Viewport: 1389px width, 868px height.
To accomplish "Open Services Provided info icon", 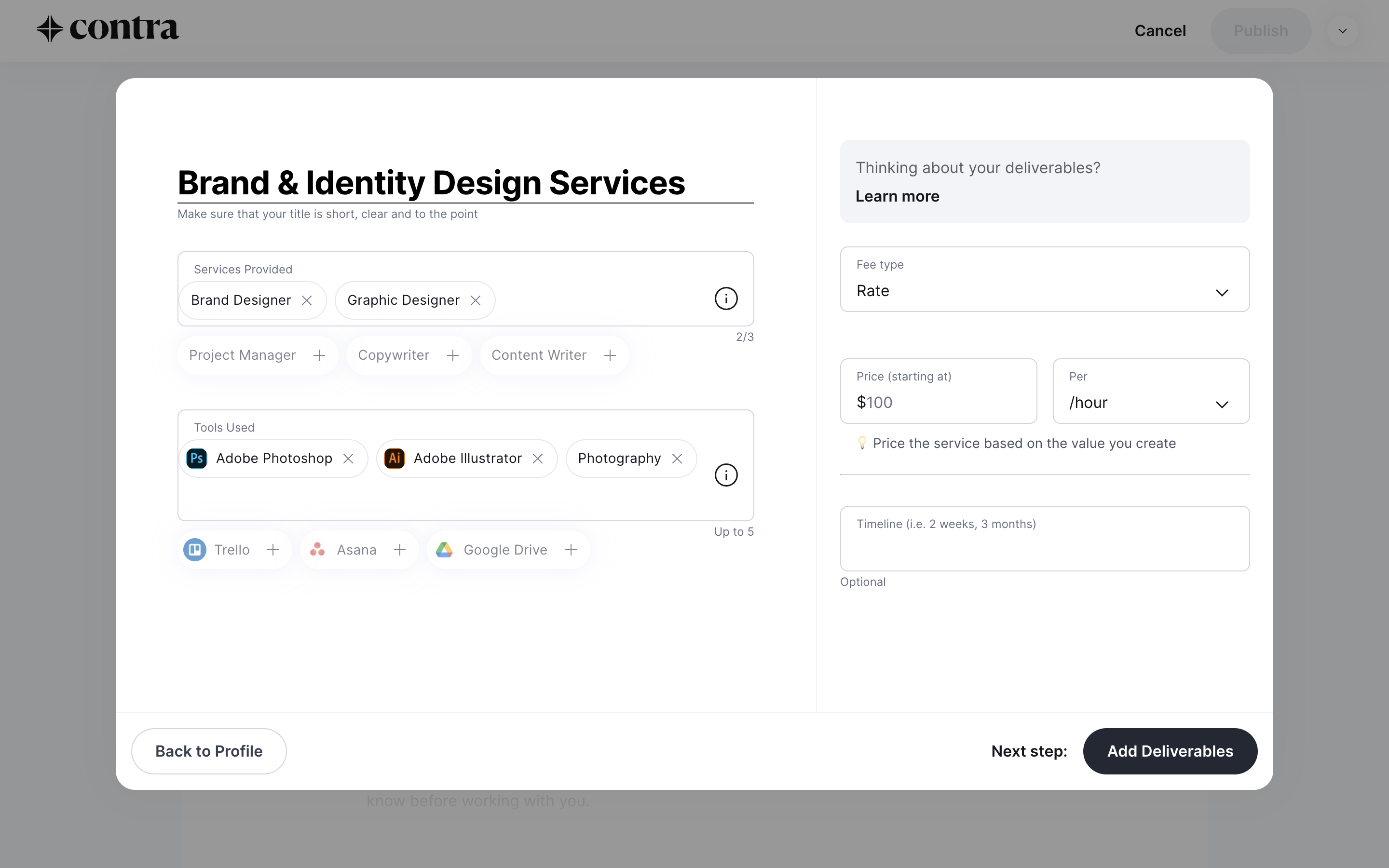I will coord(726,298).
